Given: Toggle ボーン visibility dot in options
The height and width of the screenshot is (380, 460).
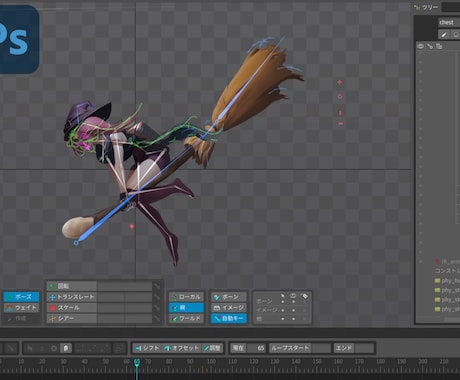Looking at the screenshot, I should (293, 302).
